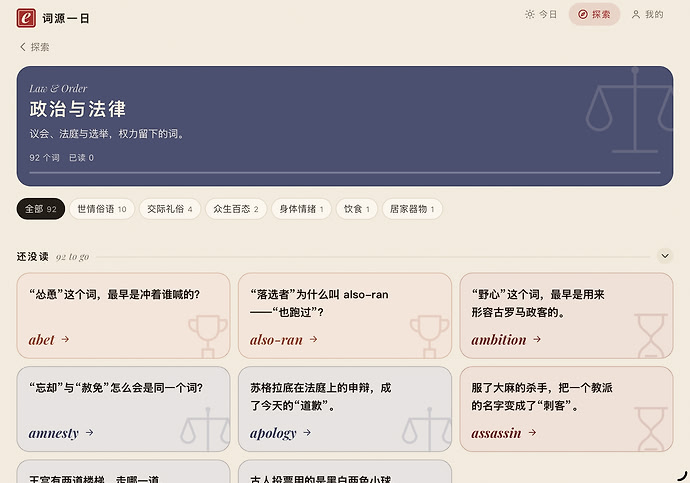Image resolution: width=690 pixels, height=483 pixels.
Task: Filter by 世情俗语 10 chip
Action: [102, 209]
